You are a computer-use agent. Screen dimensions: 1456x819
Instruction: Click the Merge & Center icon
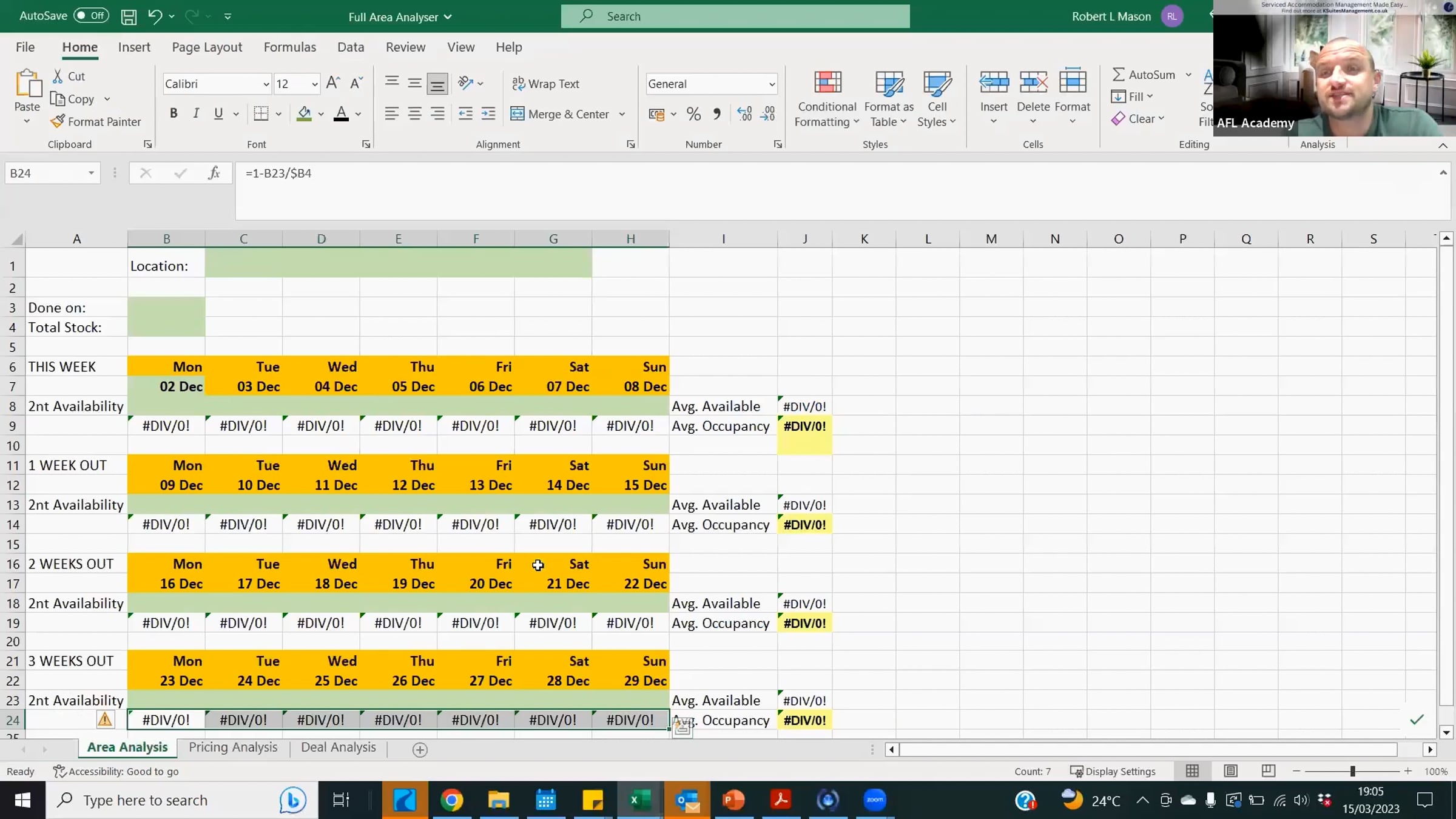coord(517,114)
